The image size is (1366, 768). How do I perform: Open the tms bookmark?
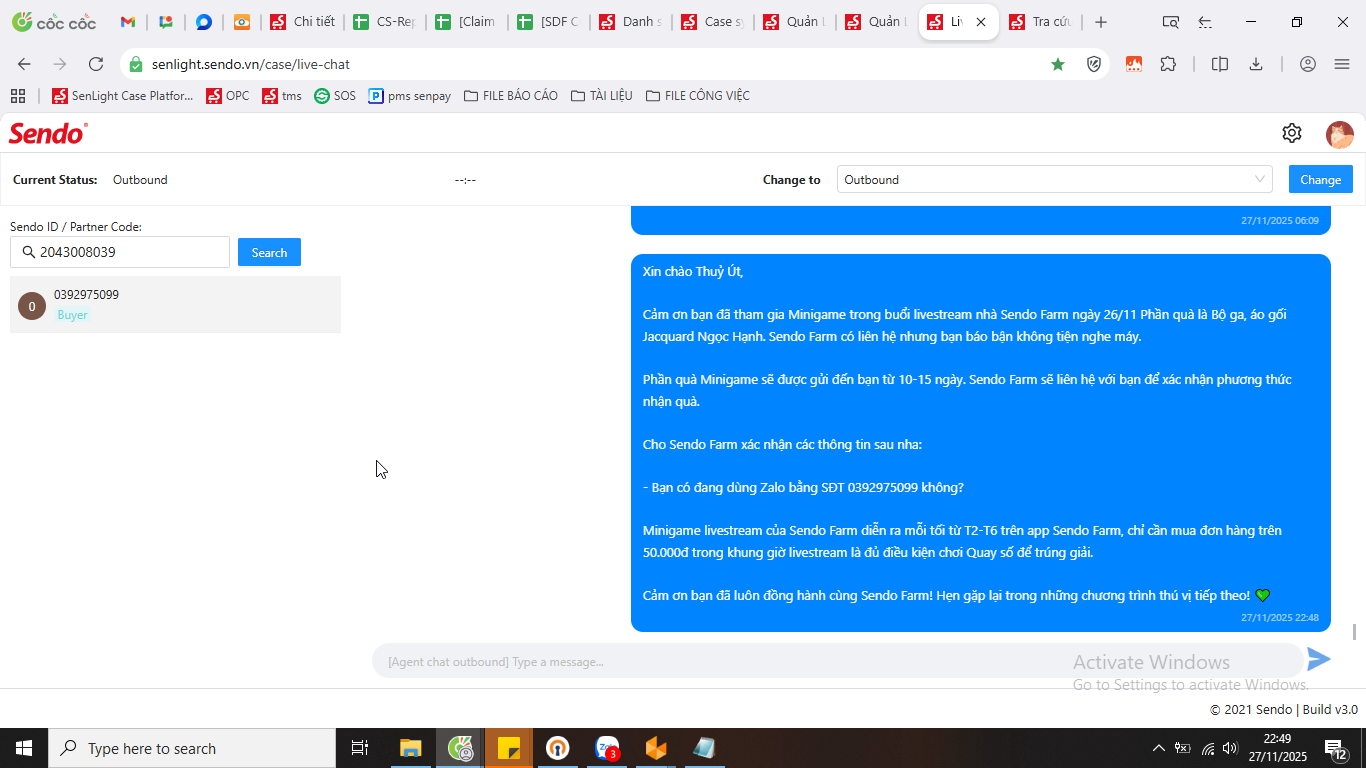282,96
